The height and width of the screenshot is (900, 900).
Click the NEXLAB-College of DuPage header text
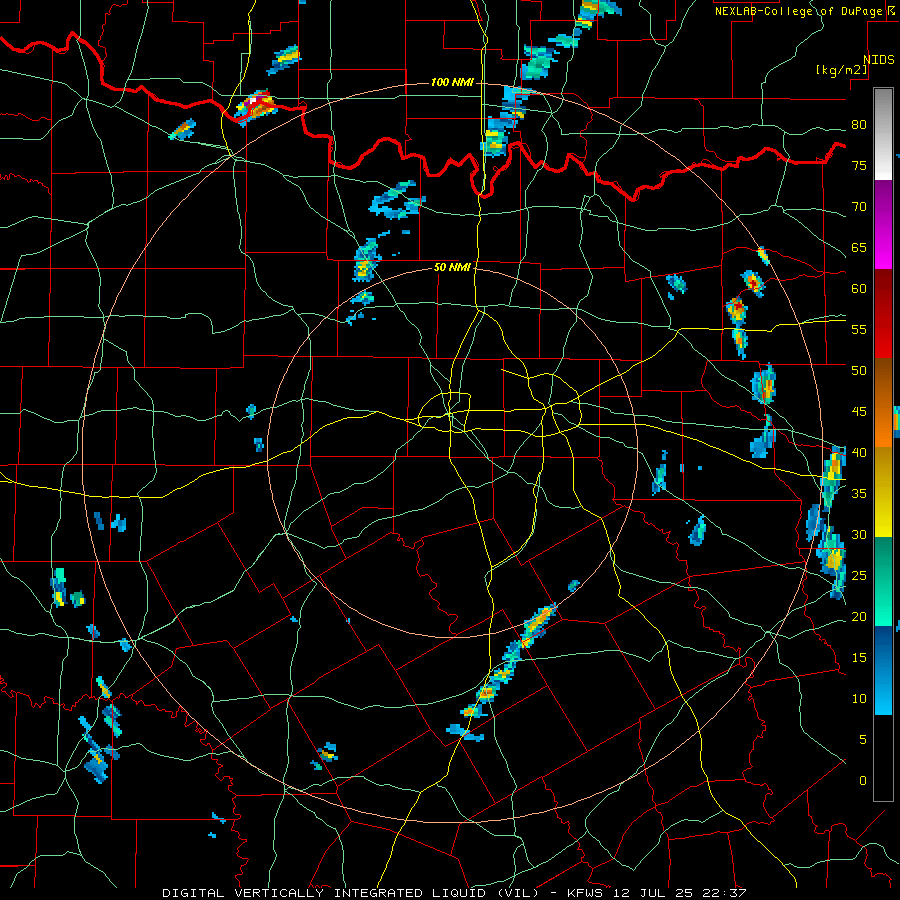coord(805,11)
